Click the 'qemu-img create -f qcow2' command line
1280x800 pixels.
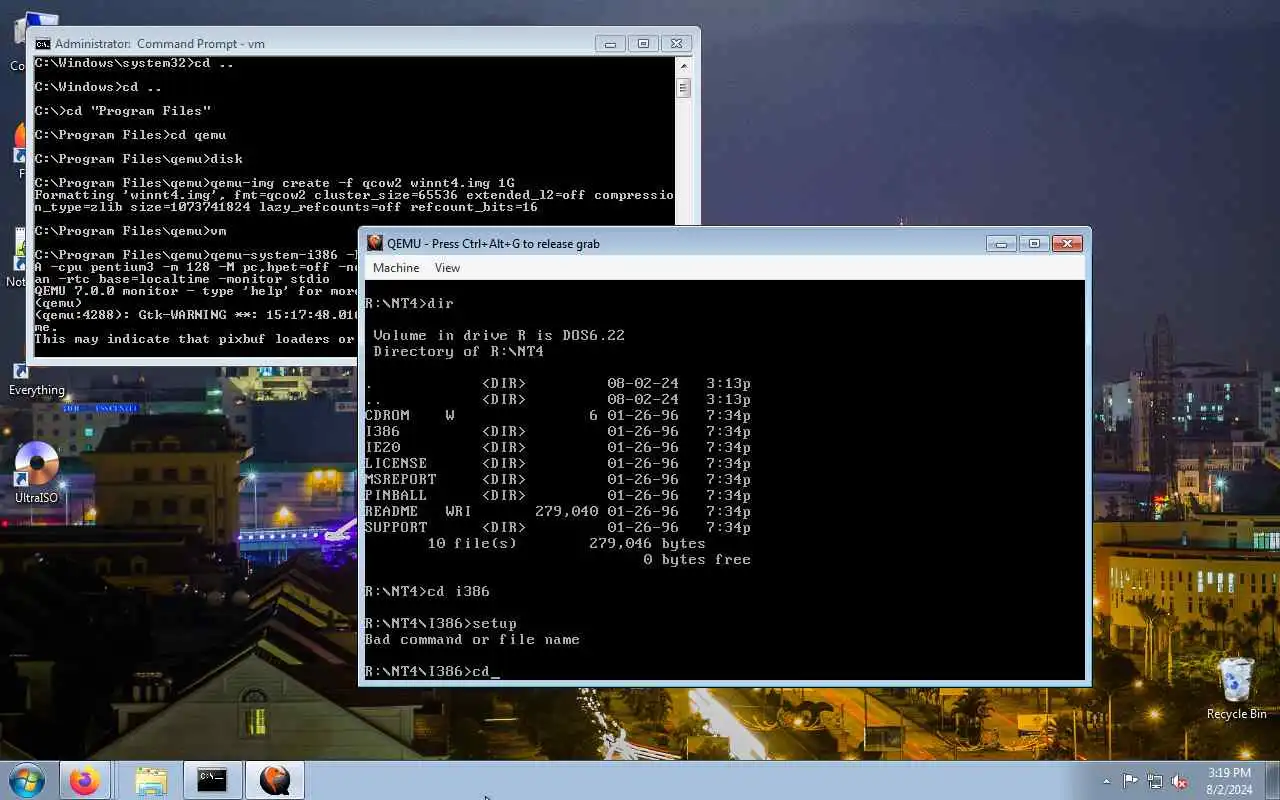274,183
